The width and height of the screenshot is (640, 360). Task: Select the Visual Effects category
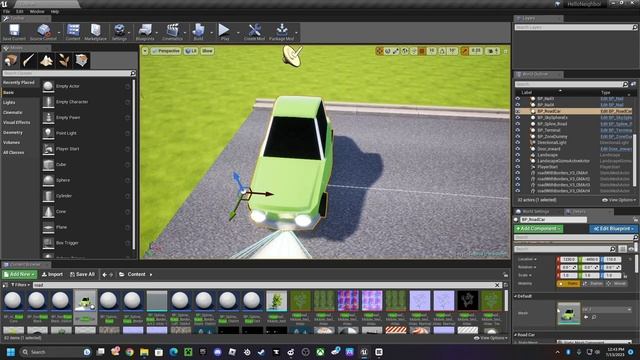tap(17, 122)
